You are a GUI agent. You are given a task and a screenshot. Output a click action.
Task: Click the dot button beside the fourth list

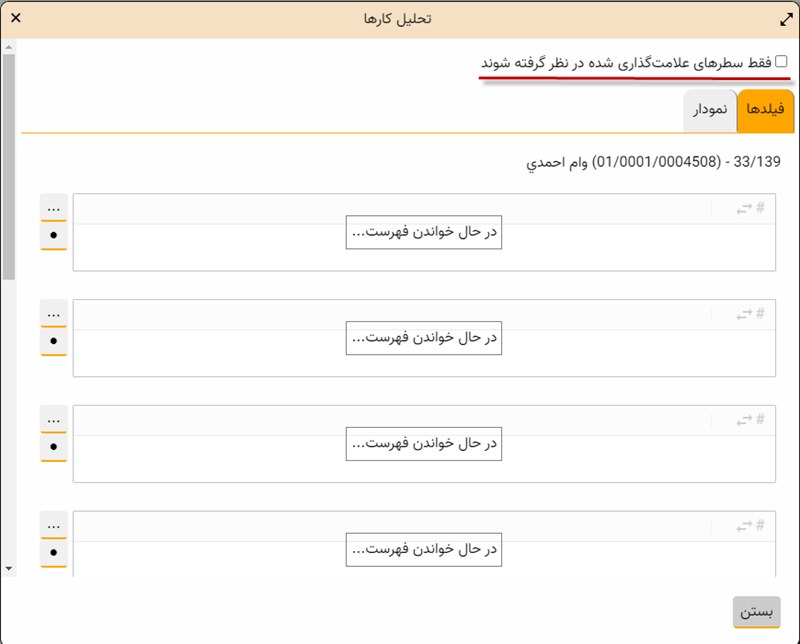click(54, 553)
